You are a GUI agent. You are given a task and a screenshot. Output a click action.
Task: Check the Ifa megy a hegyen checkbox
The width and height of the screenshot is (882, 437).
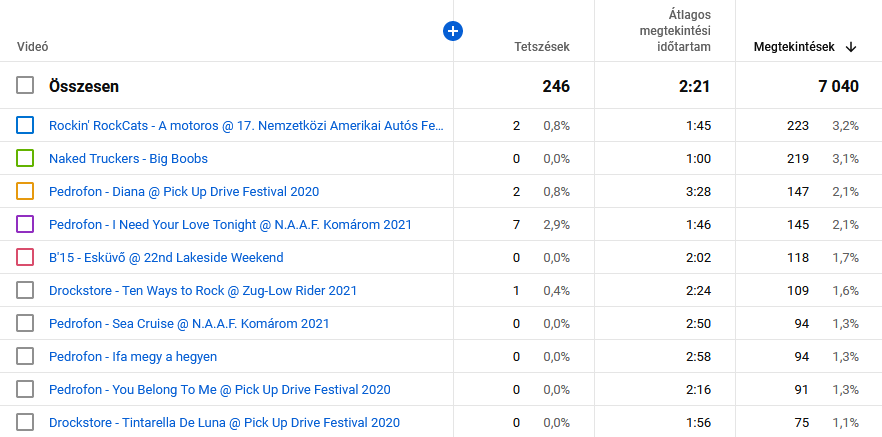26,356
